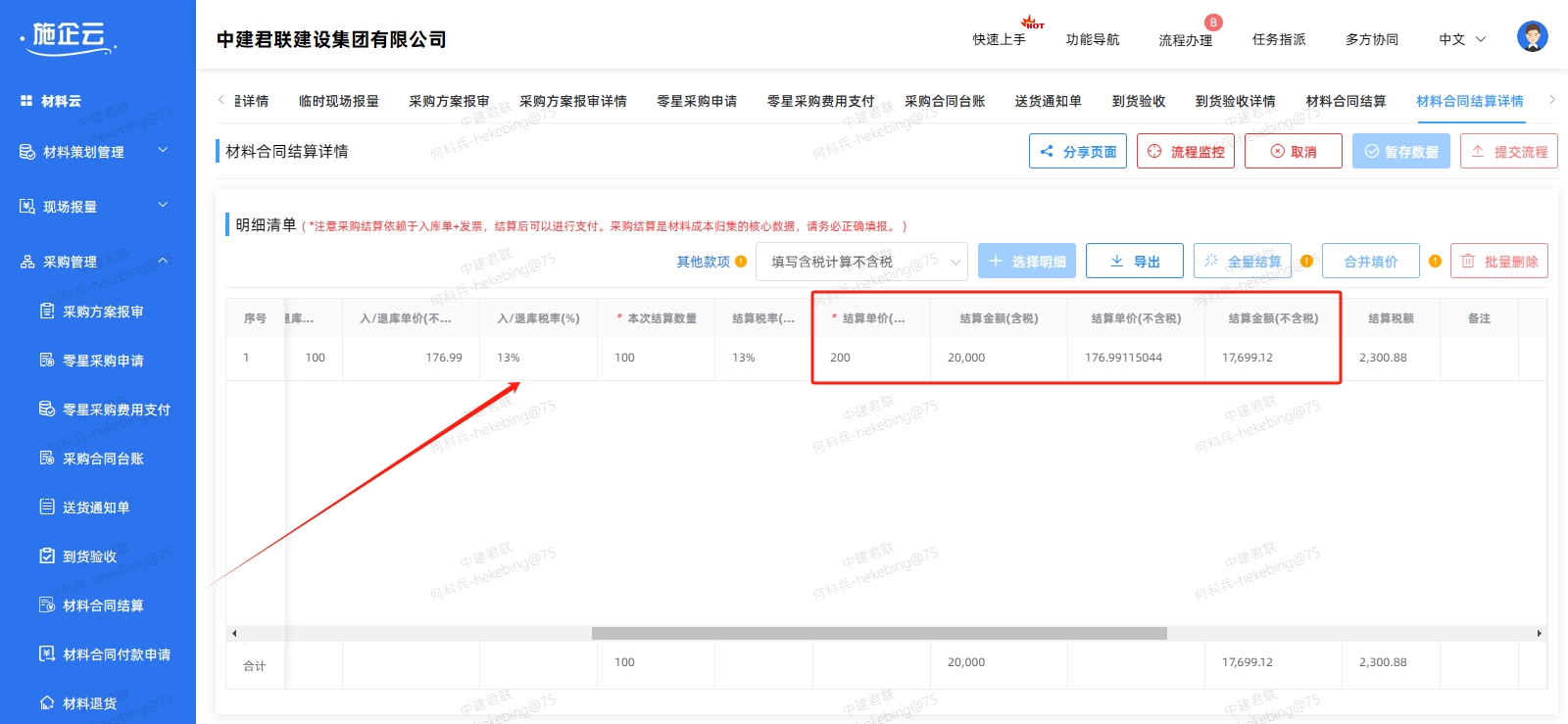
Task: Click the 备注 column header
Action: (1479, 318)
